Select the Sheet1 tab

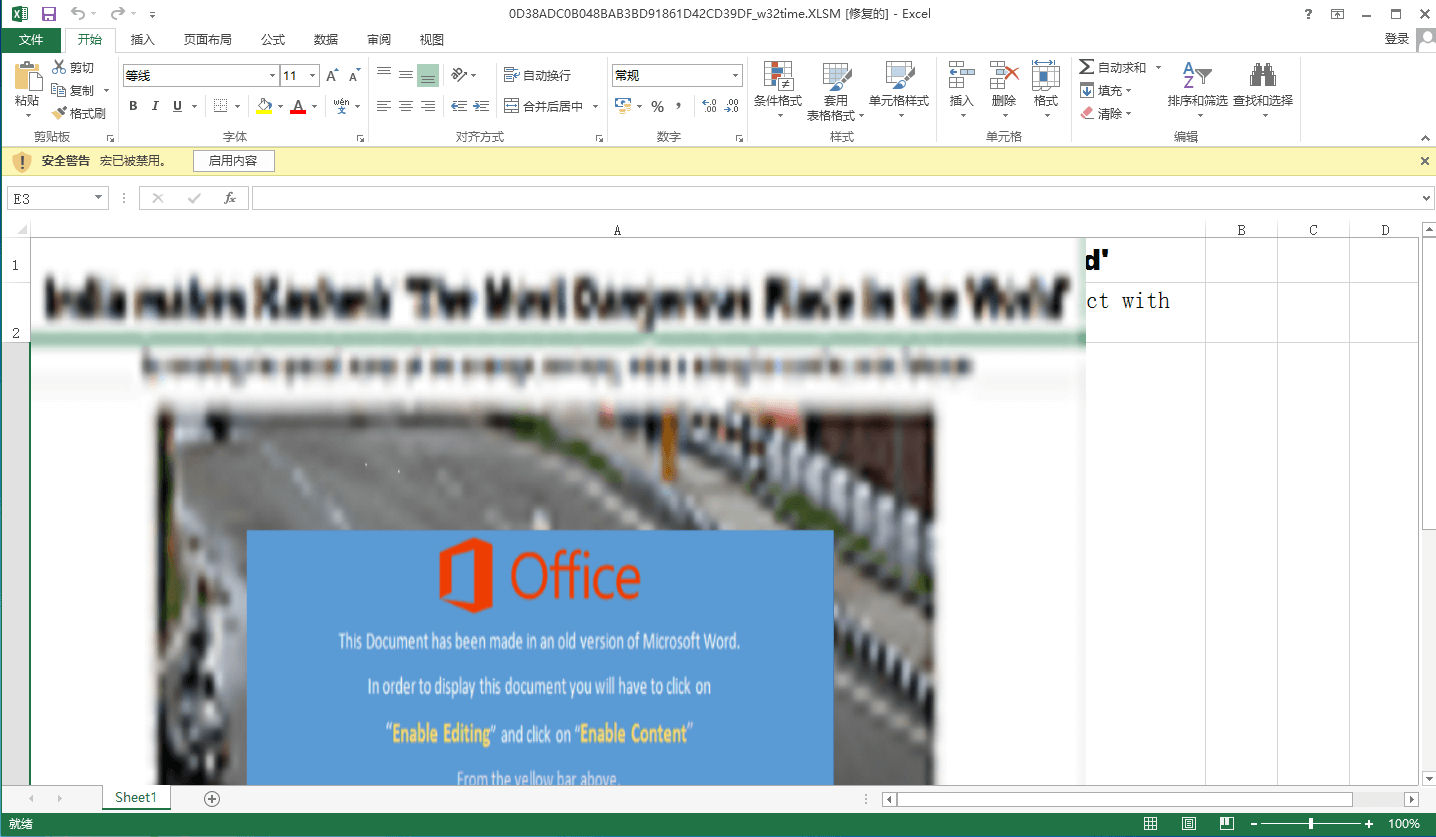pos(136,797)
